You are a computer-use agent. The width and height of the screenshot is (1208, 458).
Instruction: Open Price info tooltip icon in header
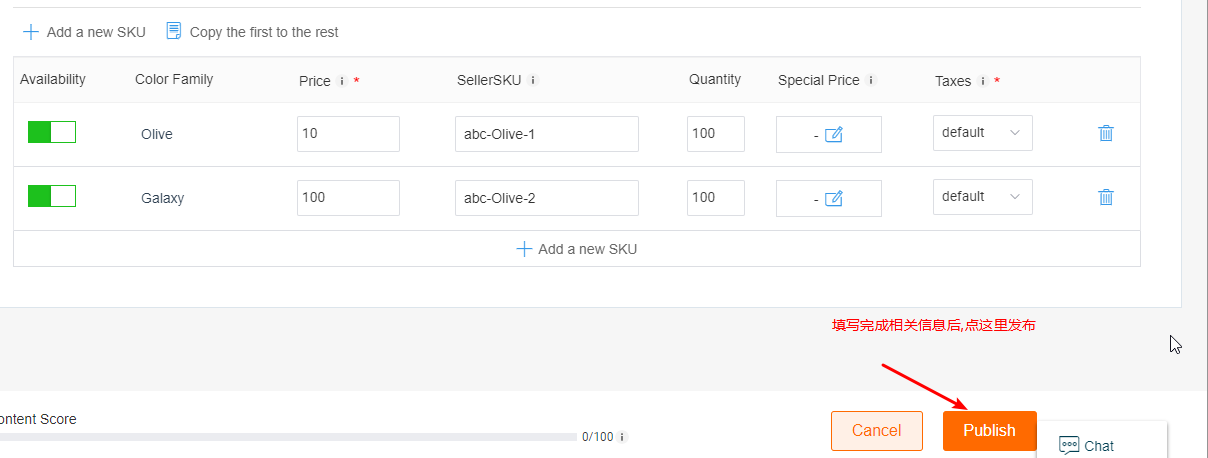point(342,81)
